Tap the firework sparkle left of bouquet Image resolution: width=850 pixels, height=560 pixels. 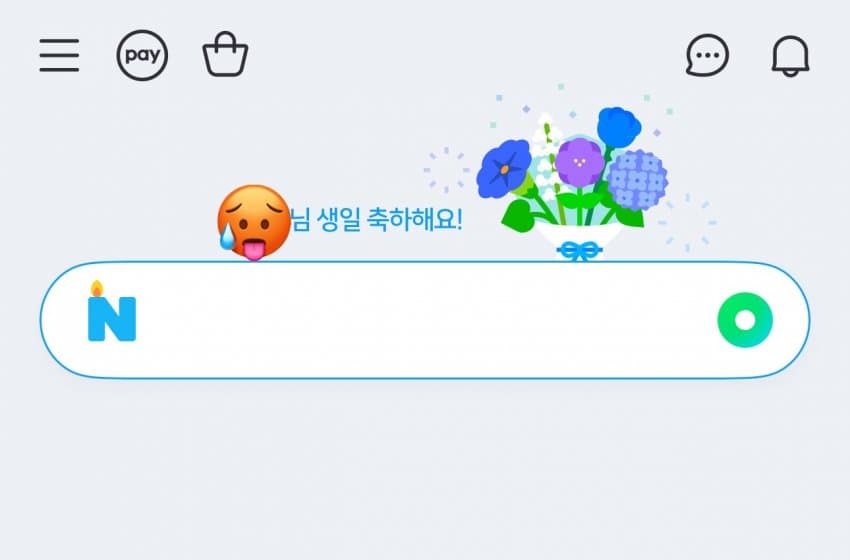(447, 170)
